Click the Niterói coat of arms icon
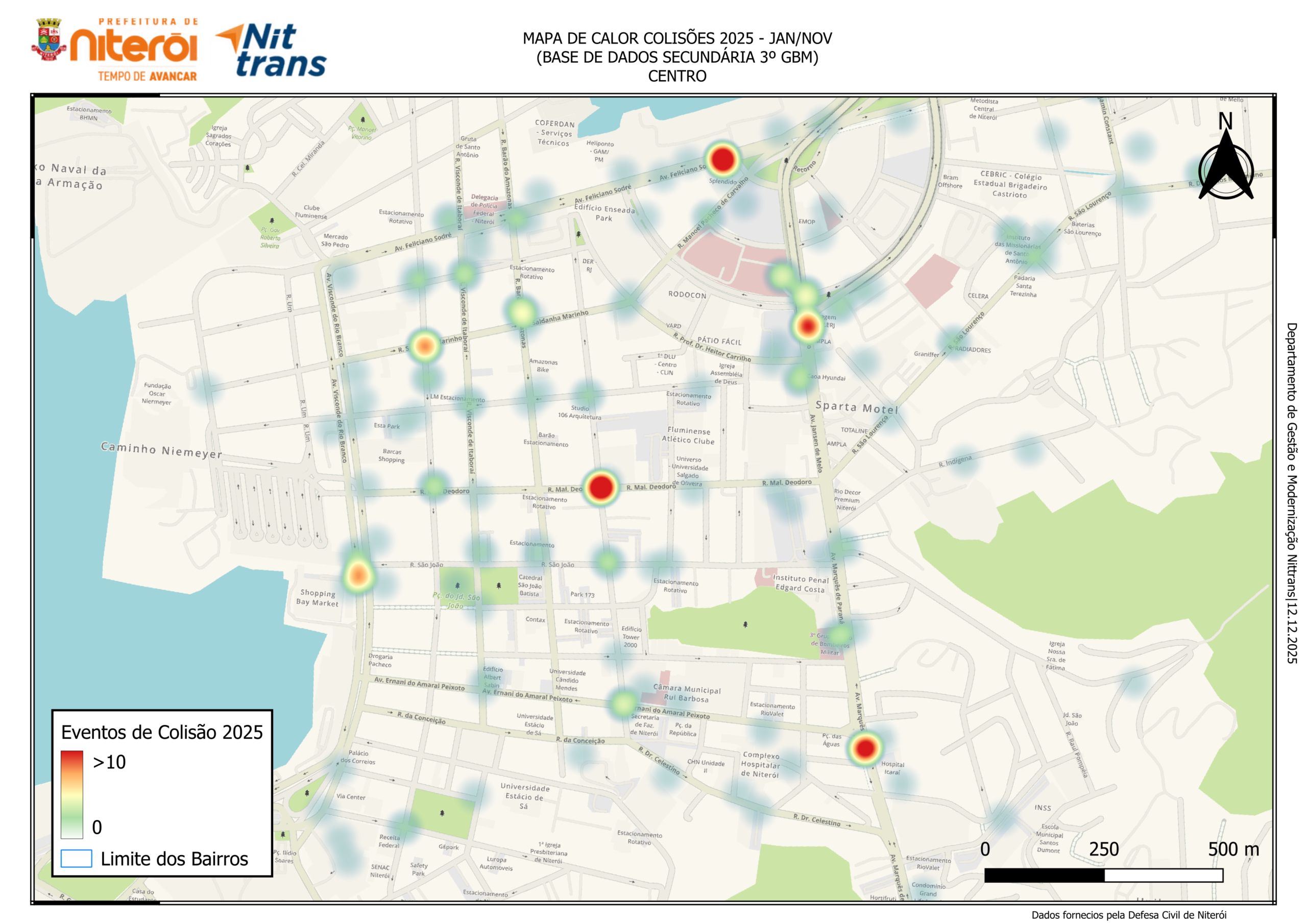 coord(49,40)
